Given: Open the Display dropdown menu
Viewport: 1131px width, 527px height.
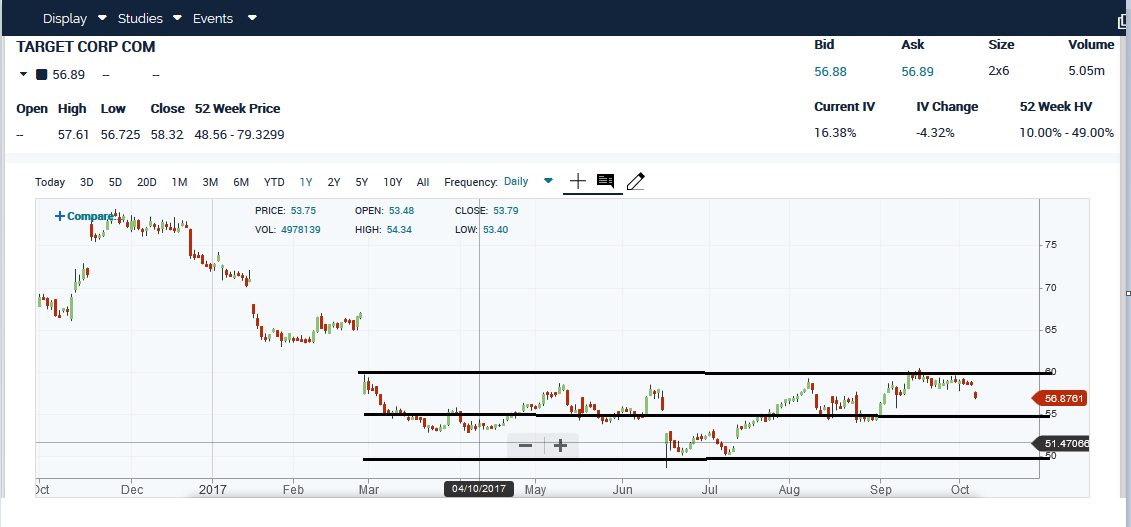Looking at the screenshot, I should (74, 18).
